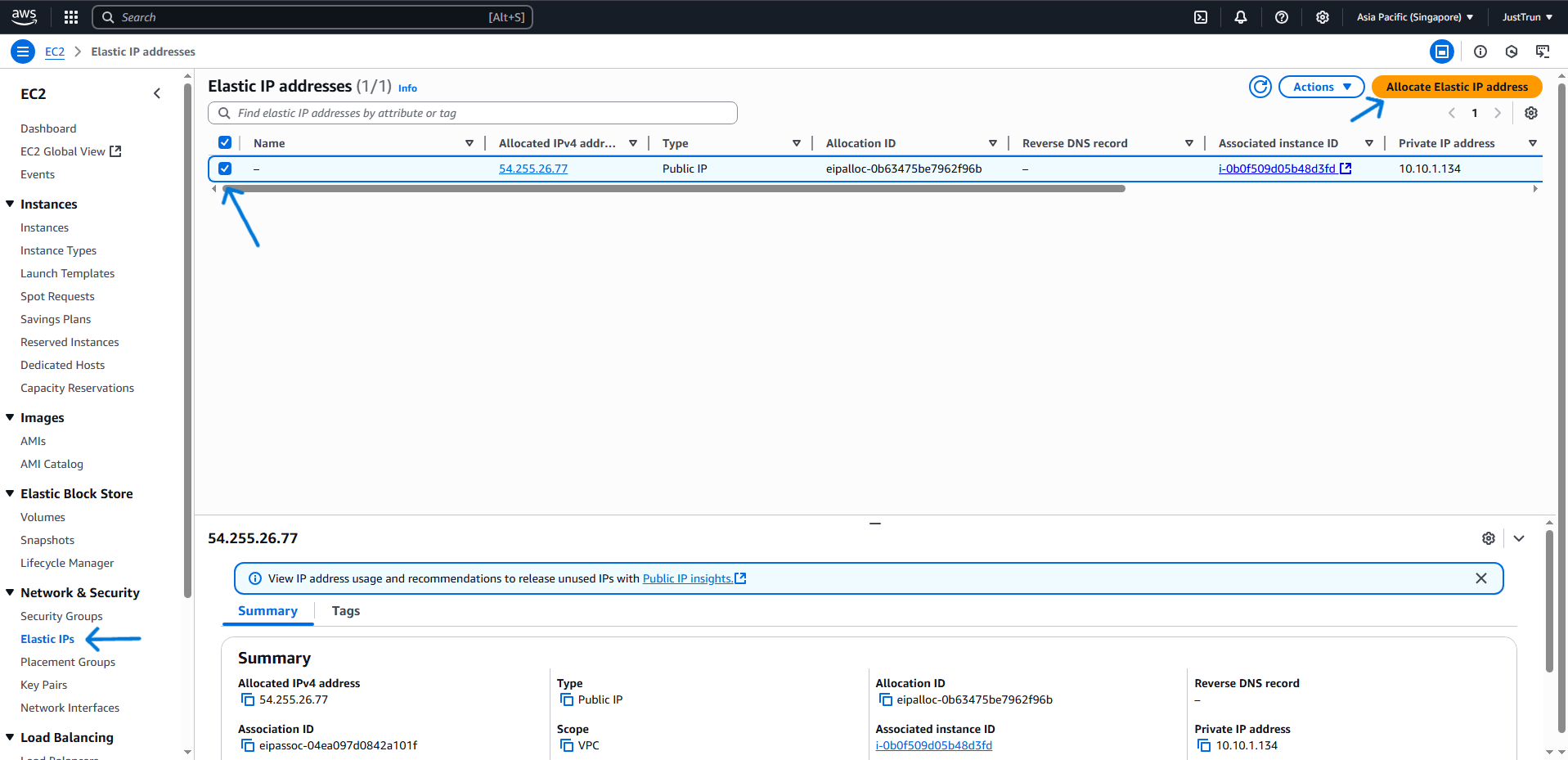Launch CloudShell from the top bar
This screenshot has height=760, width=1568.
point(1201,17)
